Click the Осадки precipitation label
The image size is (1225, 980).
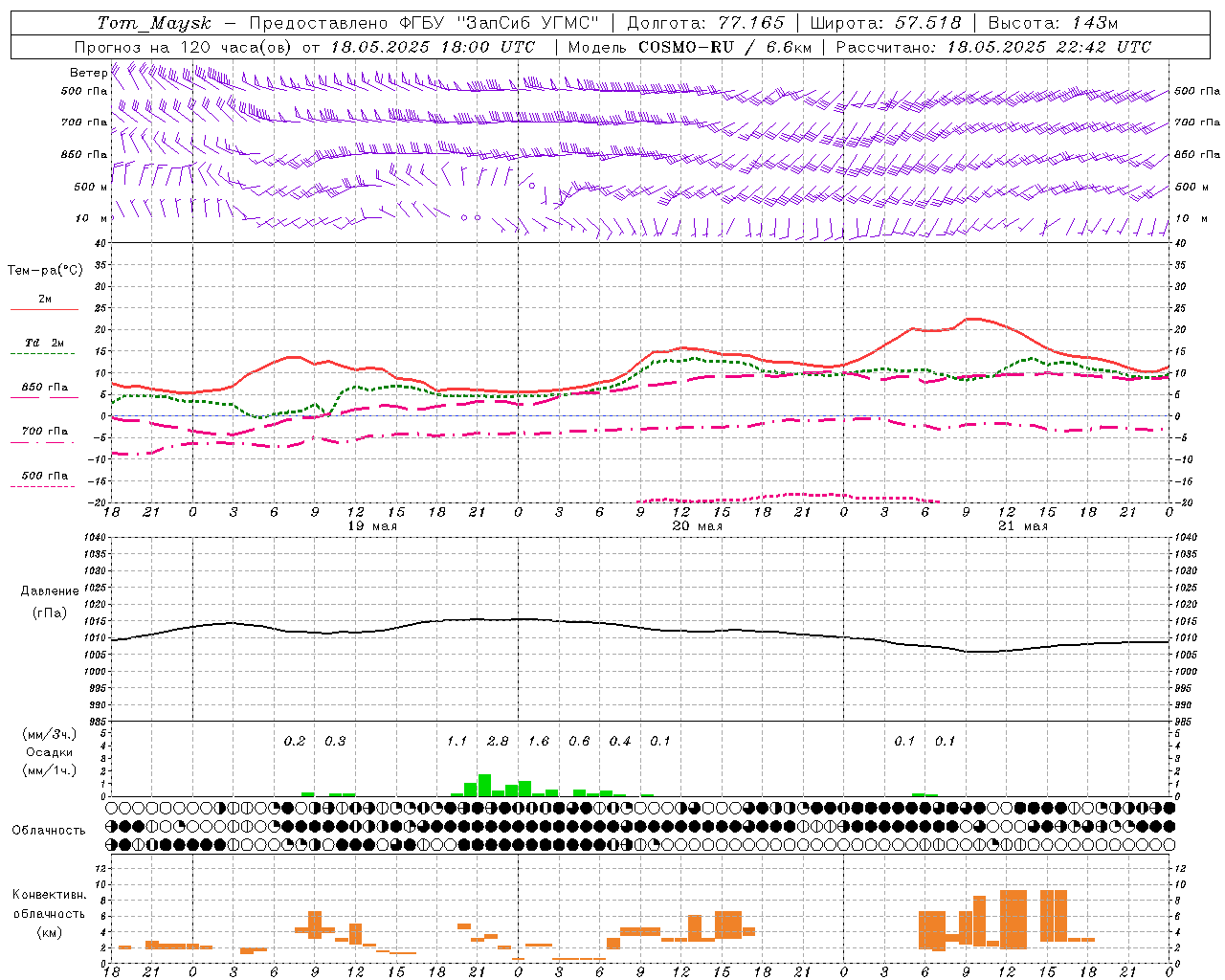pyautogui.click(x=49, y=752)
